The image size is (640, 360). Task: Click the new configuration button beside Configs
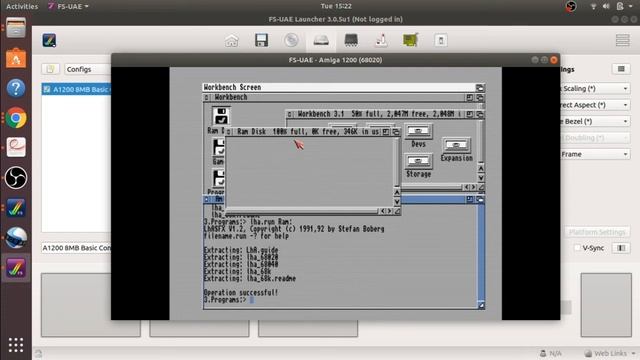[x=50, y=69]
